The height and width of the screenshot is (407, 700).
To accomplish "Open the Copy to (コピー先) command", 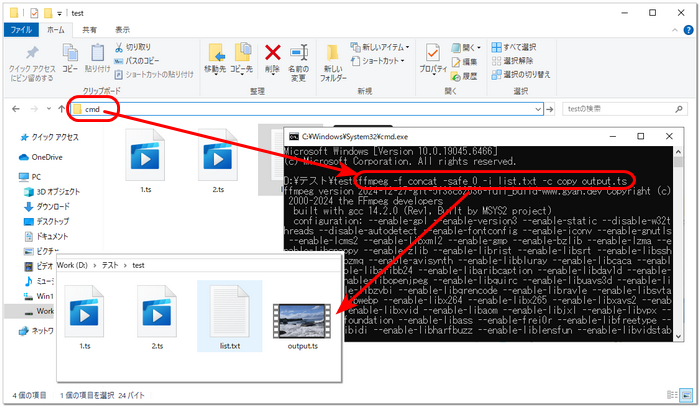I will 242,58.
